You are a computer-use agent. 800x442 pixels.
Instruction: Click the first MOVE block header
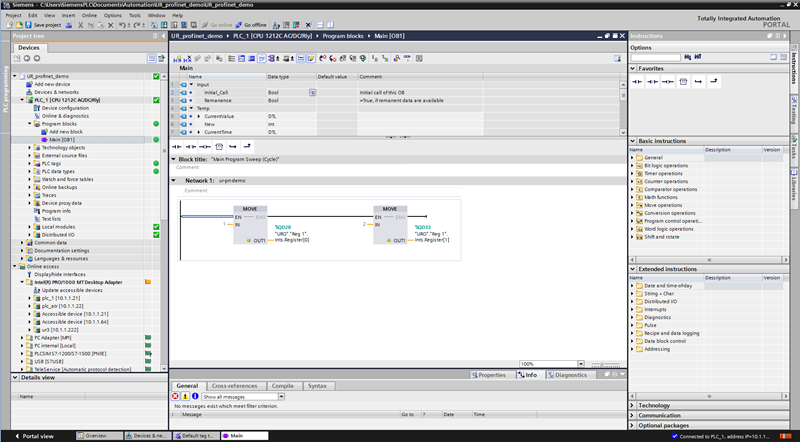pyautogui.click(x=250, y=209)
